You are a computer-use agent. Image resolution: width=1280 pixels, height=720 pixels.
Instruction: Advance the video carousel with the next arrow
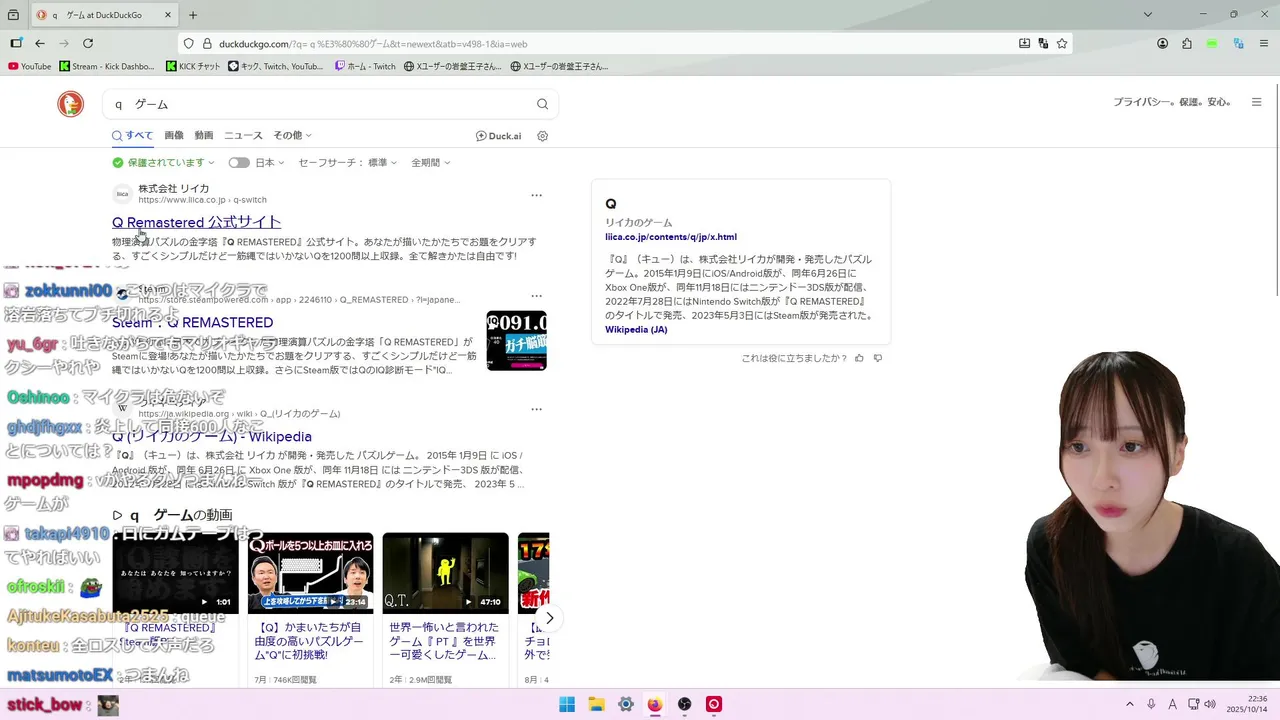[549, 618]
